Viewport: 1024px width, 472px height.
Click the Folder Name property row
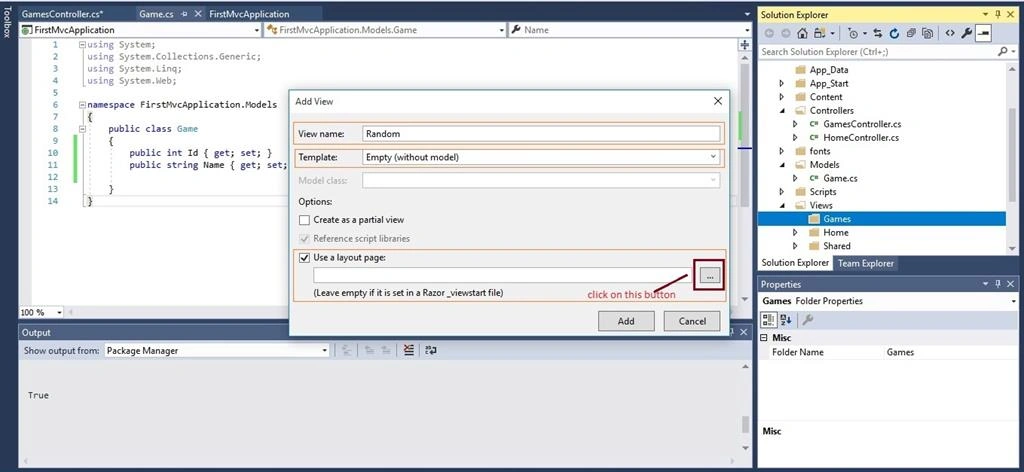click(x=889, y=352)
